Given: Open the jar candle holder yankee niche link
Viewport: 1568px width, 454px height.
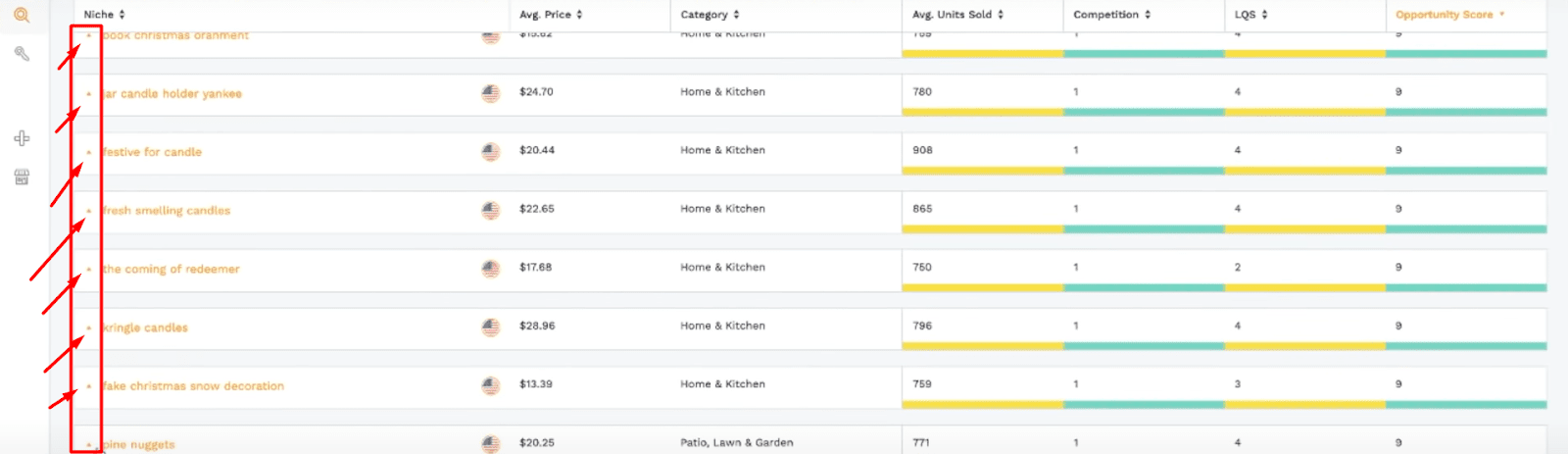Looking at the screenshot, I should pyautogui.click(x=172, y=94).
